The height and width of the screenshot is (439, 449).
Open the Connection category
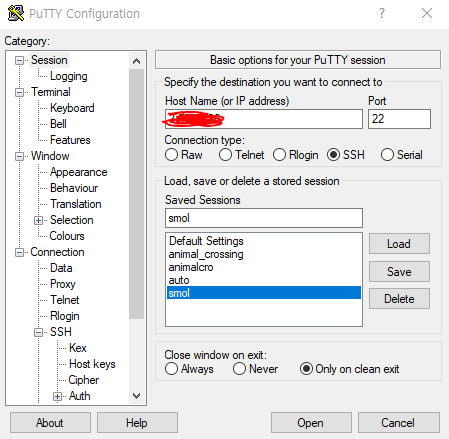[57, 252]
